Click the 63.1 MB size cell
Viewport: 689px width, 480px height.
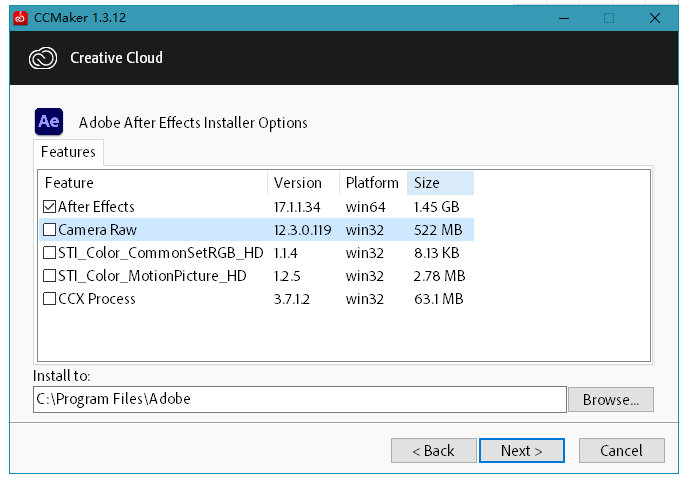[x=439, y=299]
